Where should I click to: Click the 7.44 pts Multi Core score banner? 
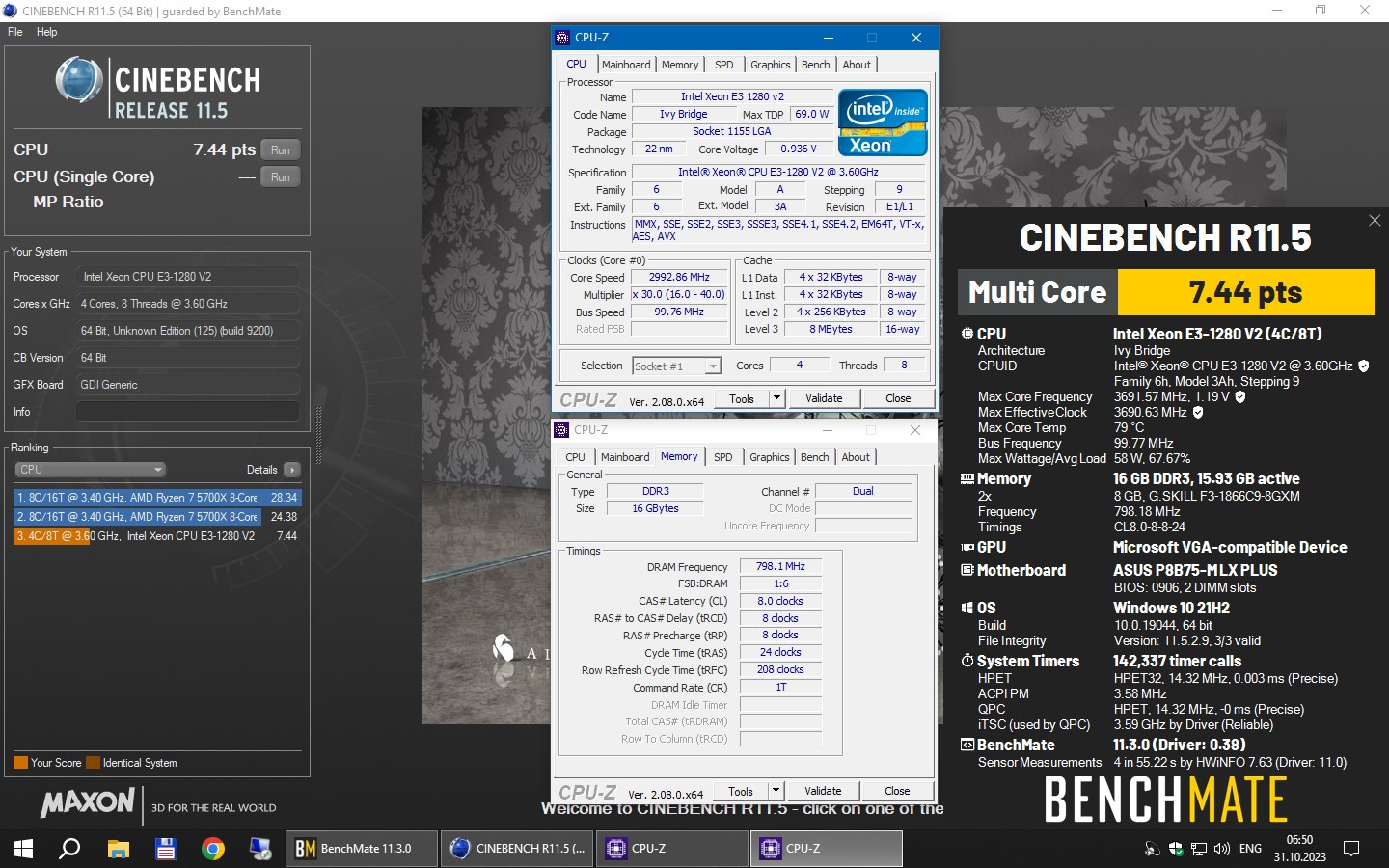point(1166,292)
